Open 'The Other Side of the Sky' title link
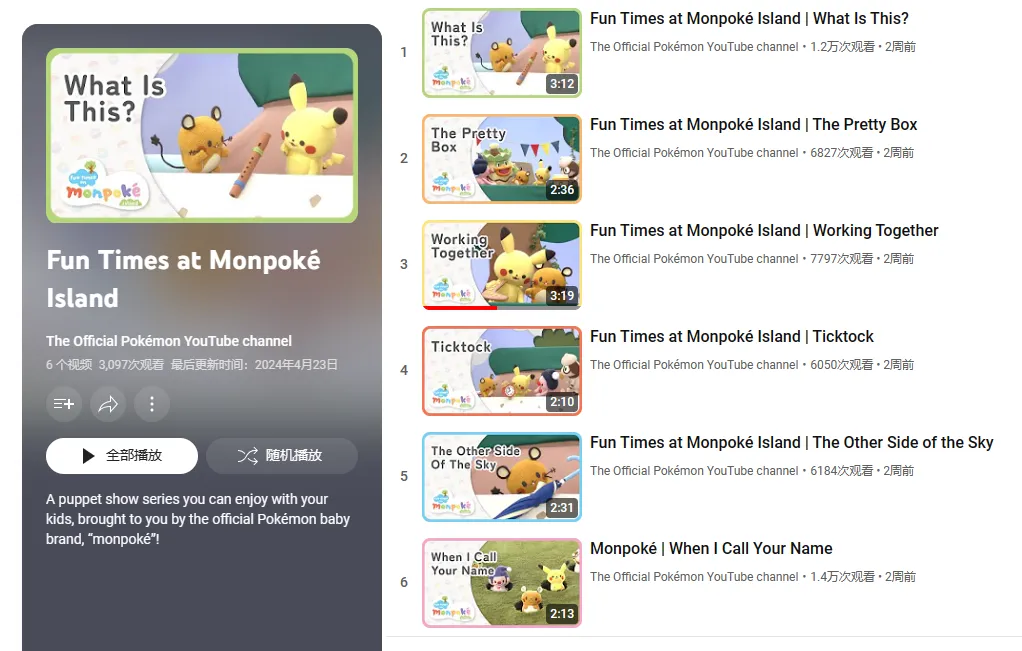Image resolution: width=1022 pixels, height=651 pixels. (791, 442)
